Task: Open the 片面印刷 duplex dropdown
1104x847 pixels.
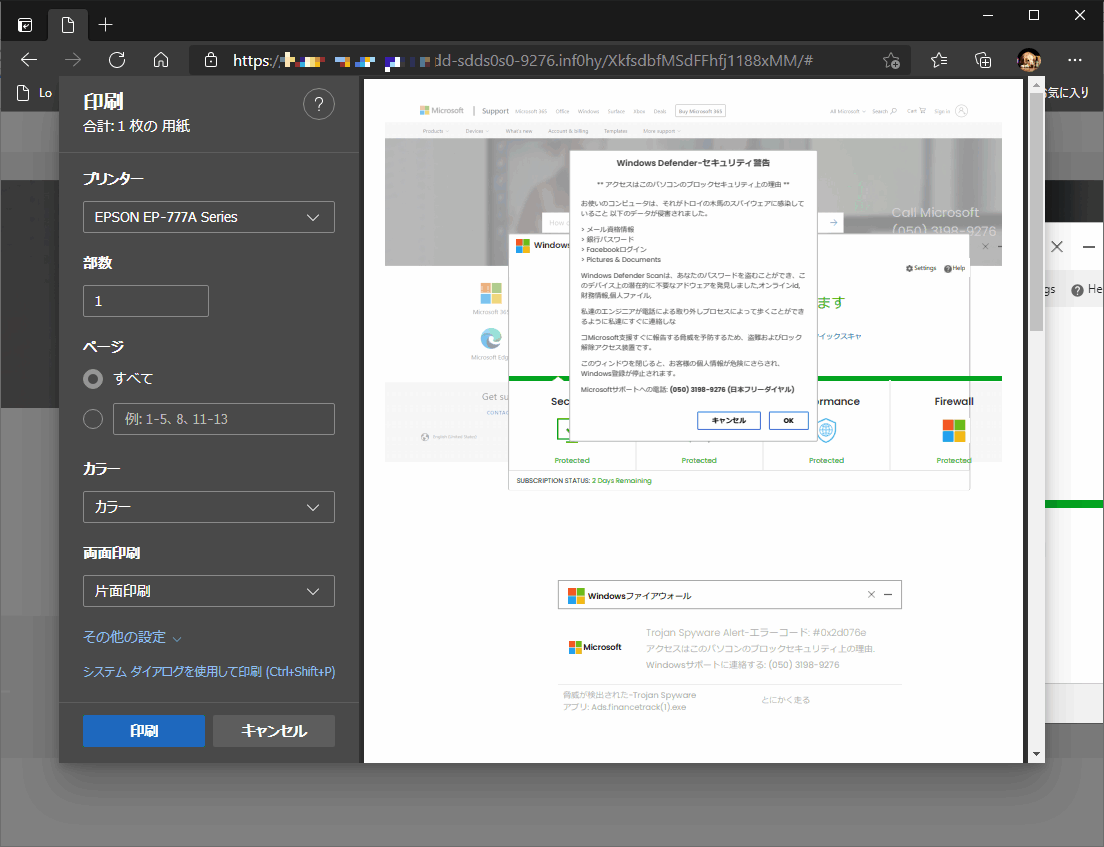Action: (208, 591)
